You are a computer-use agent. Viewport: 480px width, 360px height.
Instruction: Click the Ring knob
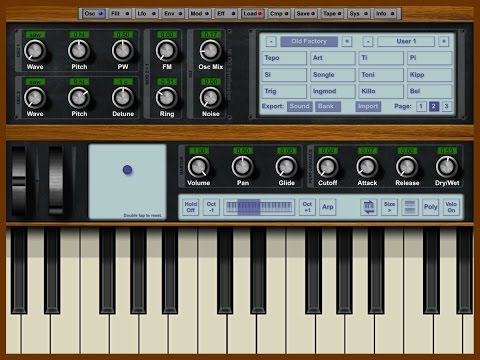(167, 98)
